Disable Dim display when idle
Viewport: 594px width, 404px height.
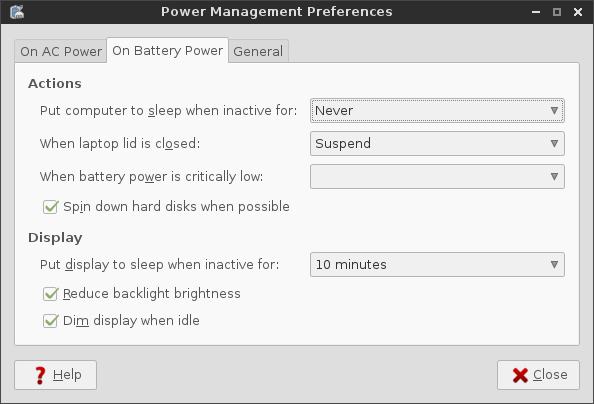tap(50, 321)
